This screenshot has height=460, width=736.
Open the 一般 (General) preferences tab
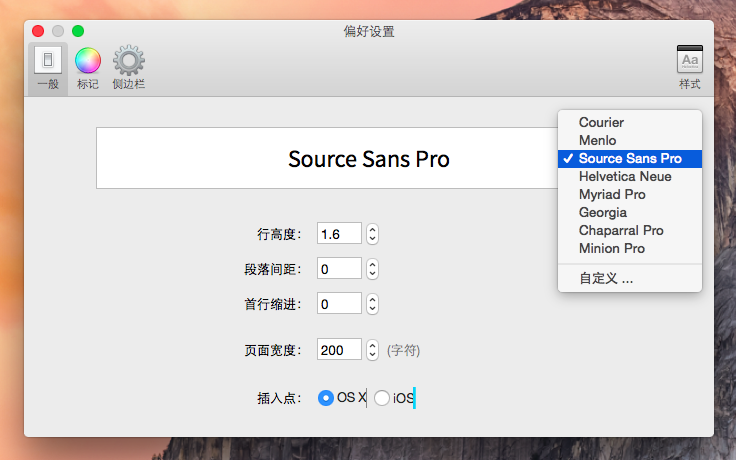(x=48, y=69)
